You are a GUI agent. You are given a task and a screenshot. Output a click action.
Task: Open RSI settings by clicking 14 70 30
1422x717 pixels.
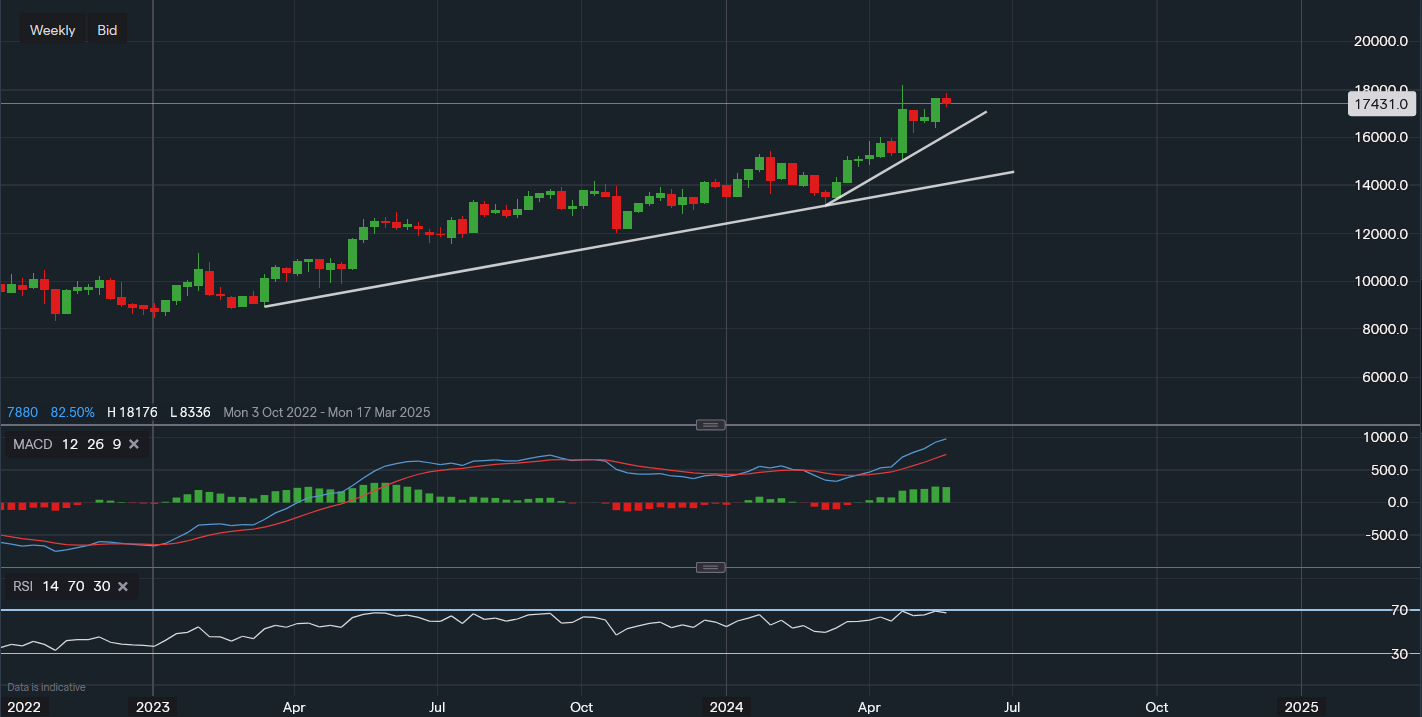coord(76,586)
